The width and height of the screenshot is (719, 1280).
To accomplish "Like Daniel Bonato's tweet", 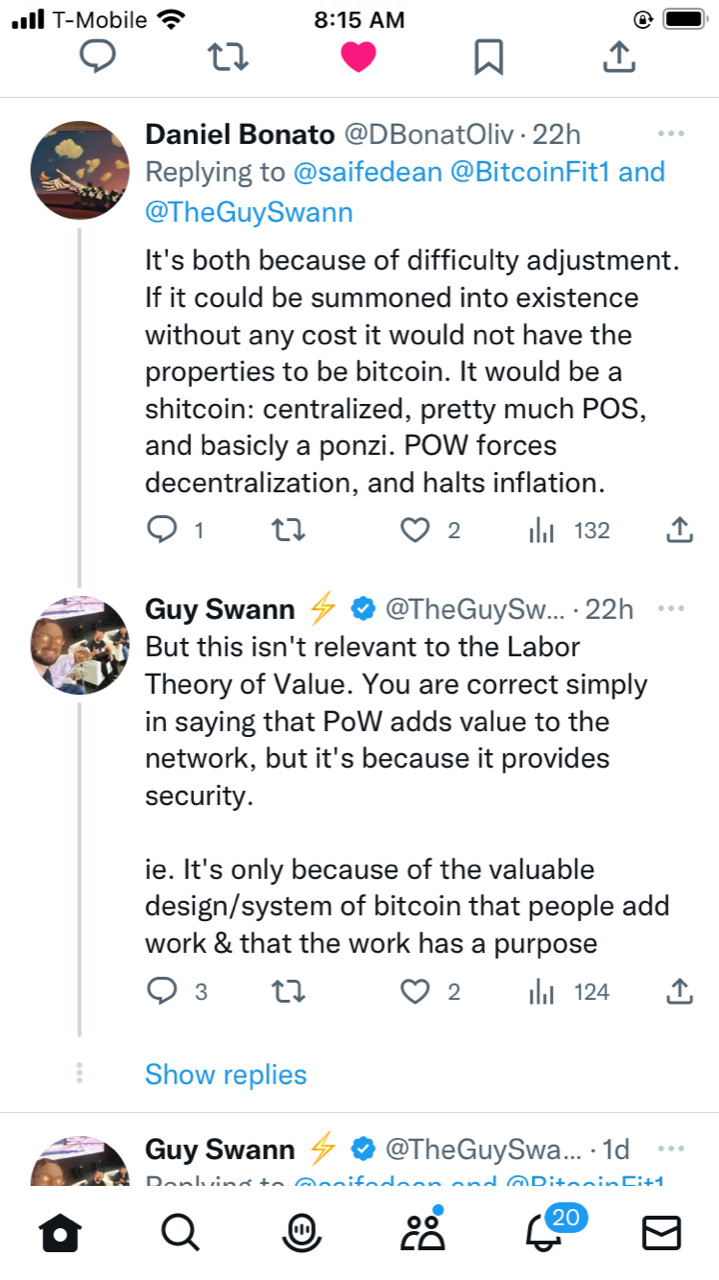I will [x=415, y=530].
